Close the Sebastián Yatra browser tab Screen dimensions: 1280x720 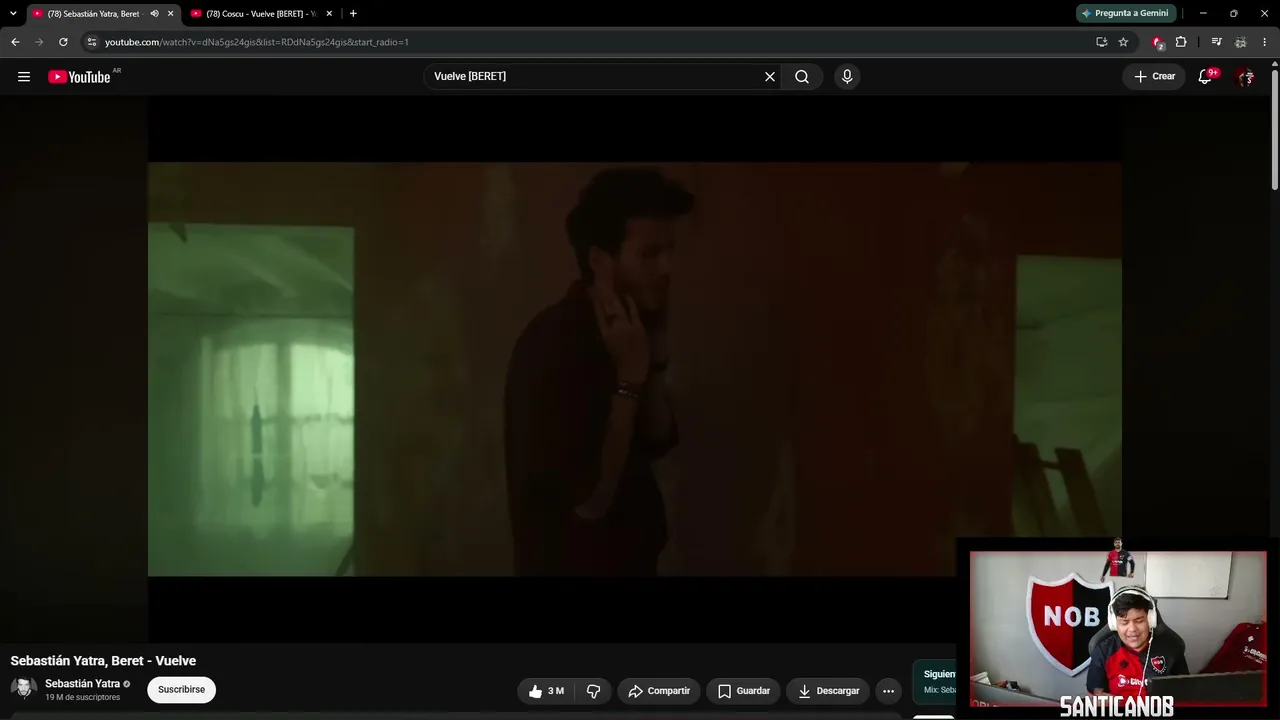(x=170, y=14)
